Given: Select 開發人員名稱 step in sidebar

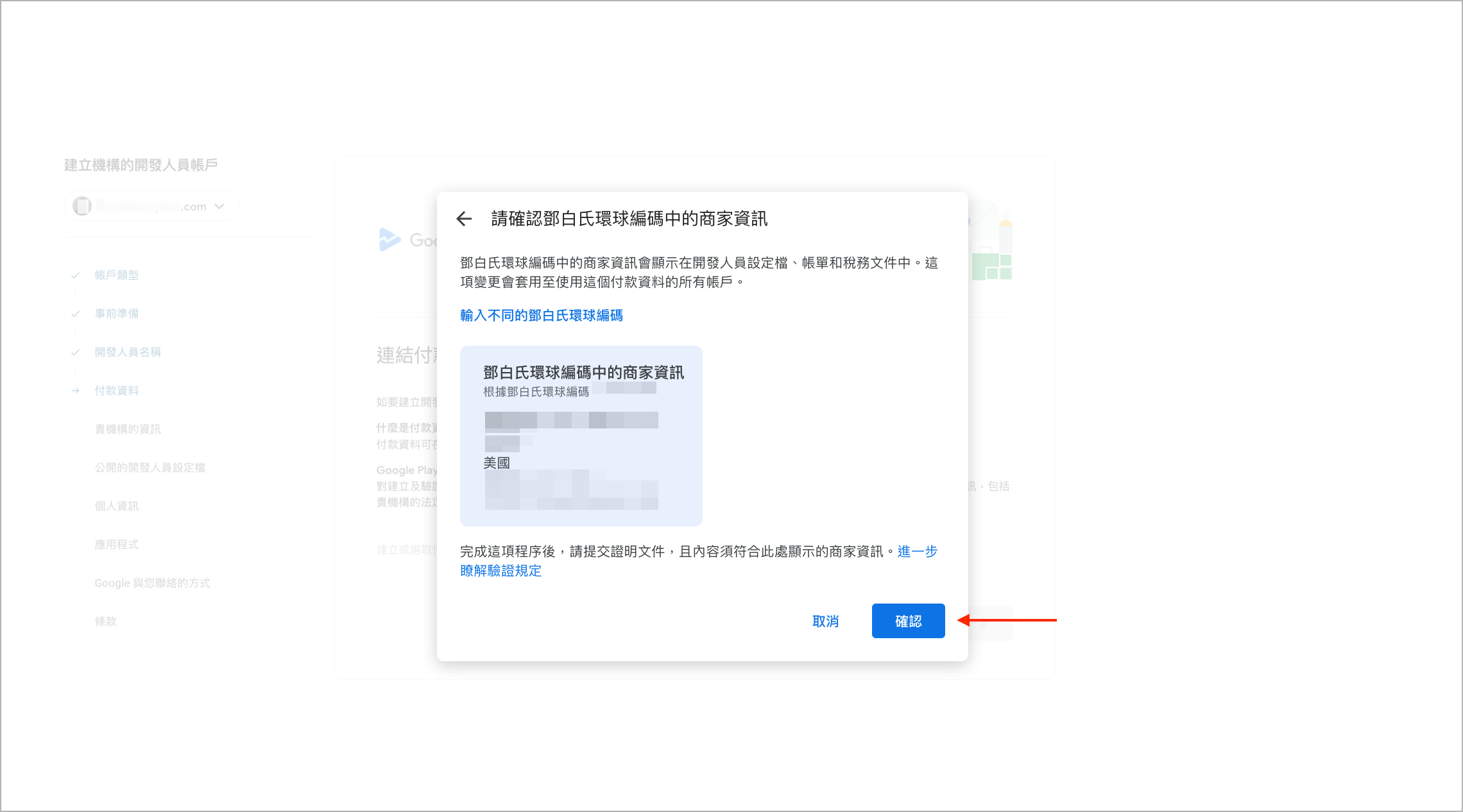Looking at the screenshot, I should point(128,352).
